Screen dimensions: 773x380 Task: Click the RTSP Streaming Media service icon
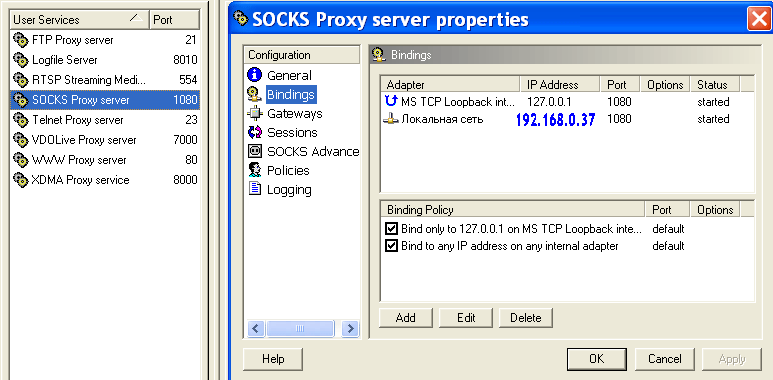pos(21,80)
